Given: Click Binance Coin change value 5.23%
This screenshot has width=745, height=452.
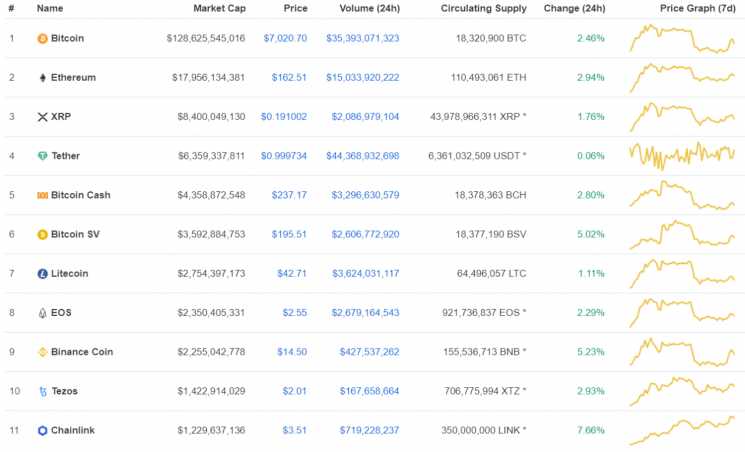Looking at the screenshot, I should (x=591, y=352).
